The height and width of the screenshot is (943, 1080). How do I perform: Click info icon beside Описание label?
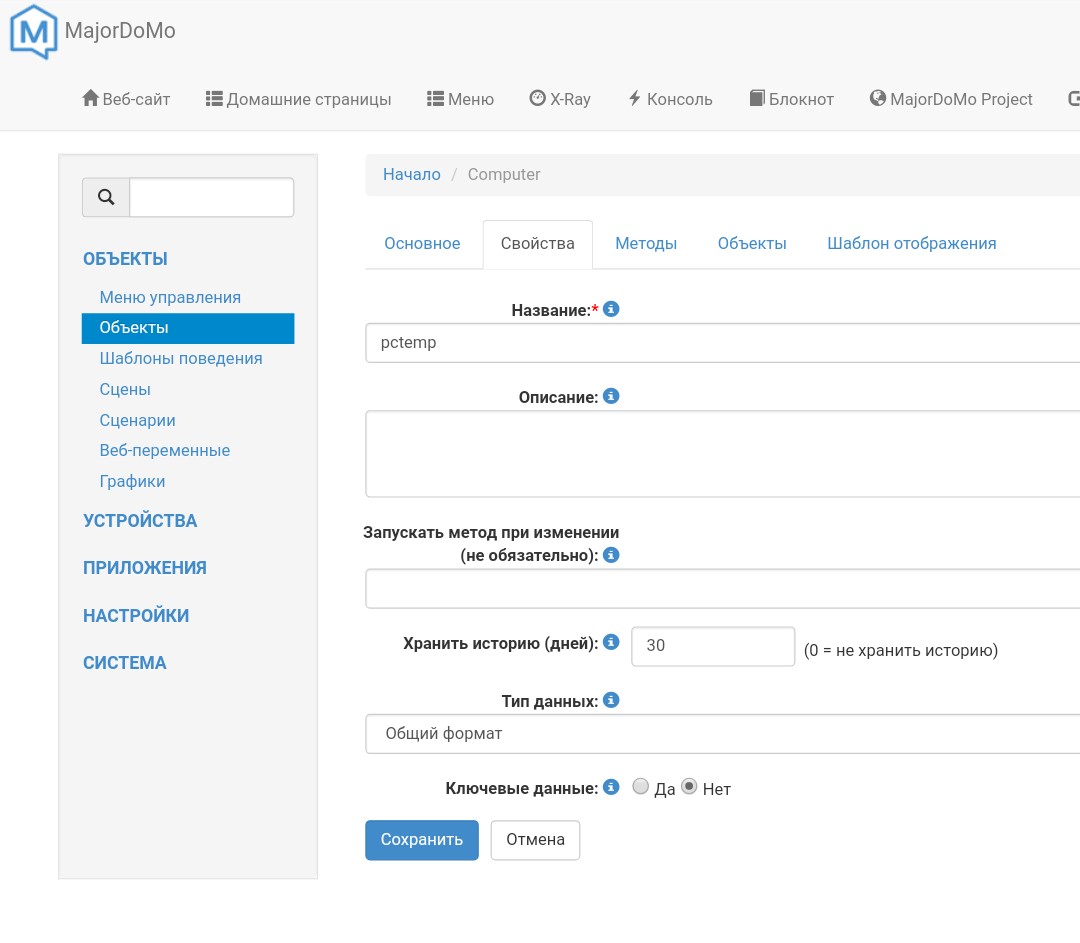(x=612, y=396)
